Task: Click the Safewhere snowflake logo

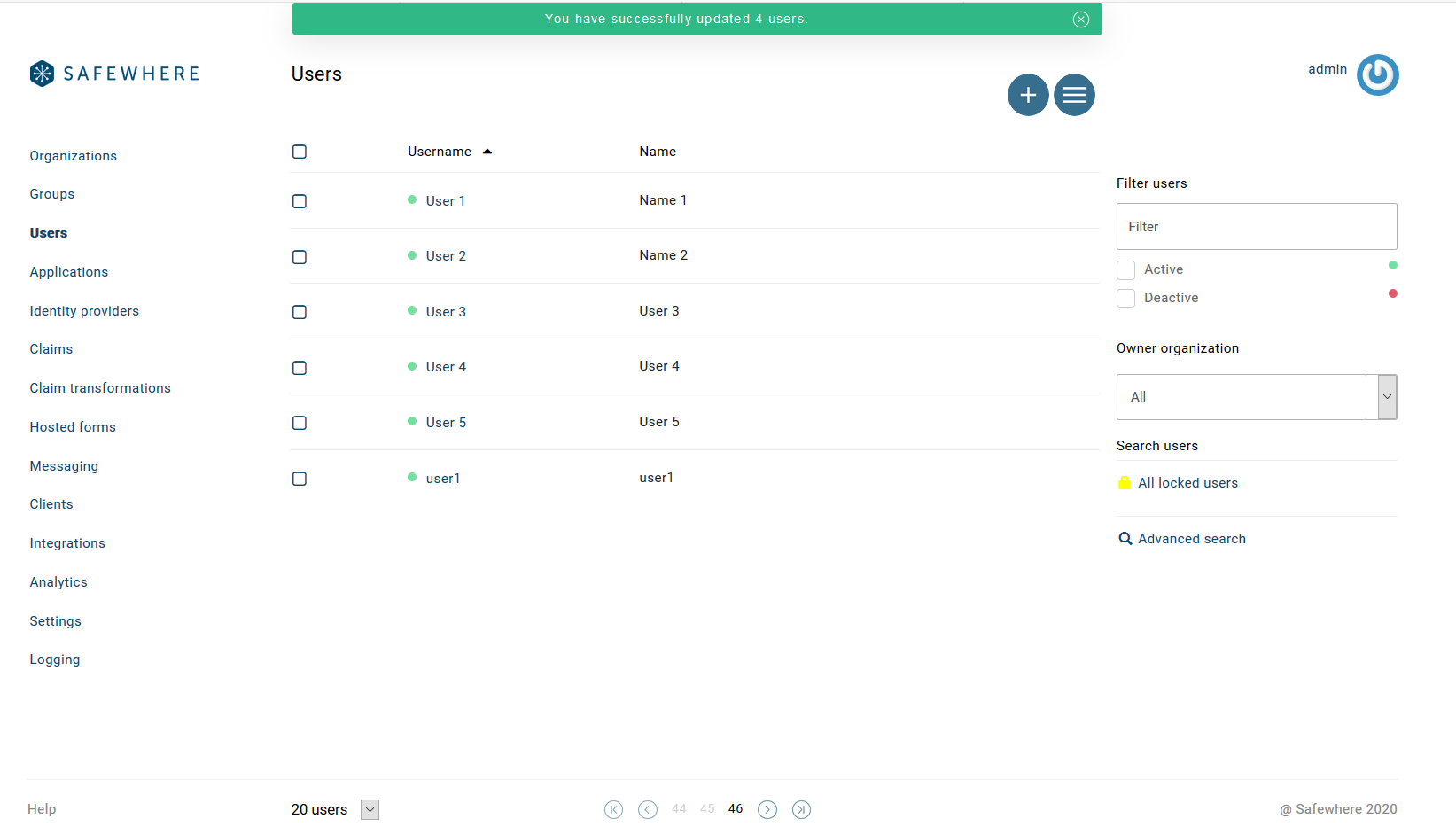Action: [41, 73]
